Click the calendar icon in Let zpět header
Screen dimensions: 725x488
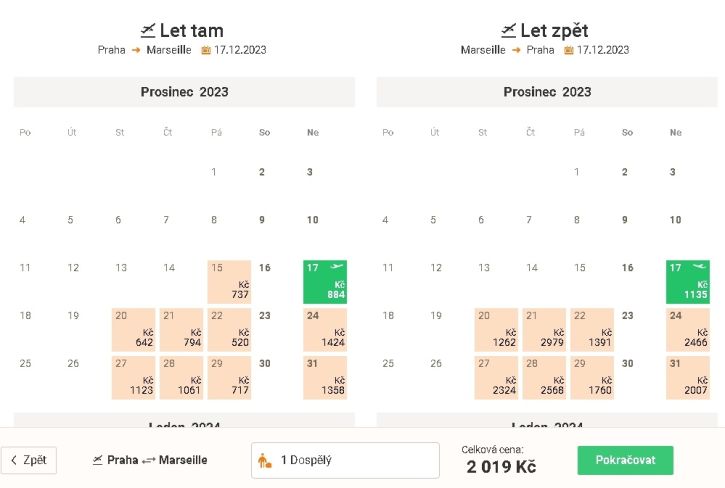(569, 50)
